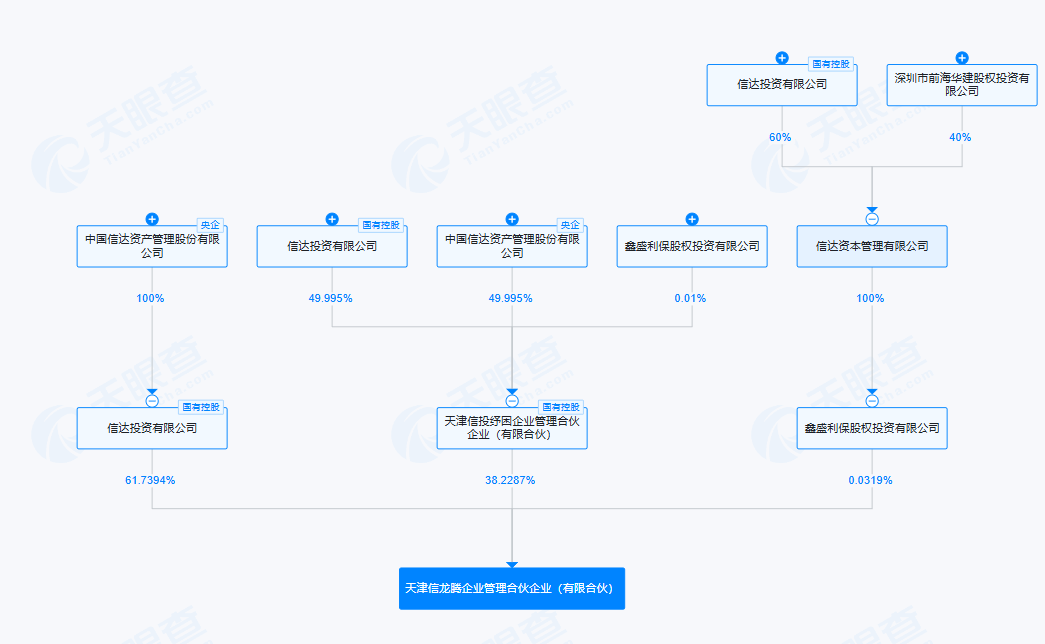Open 天津信龙腾企业管理合伙企业 blue company box
This screenshot has width=1045, height=644.
[x=511, y=588]
